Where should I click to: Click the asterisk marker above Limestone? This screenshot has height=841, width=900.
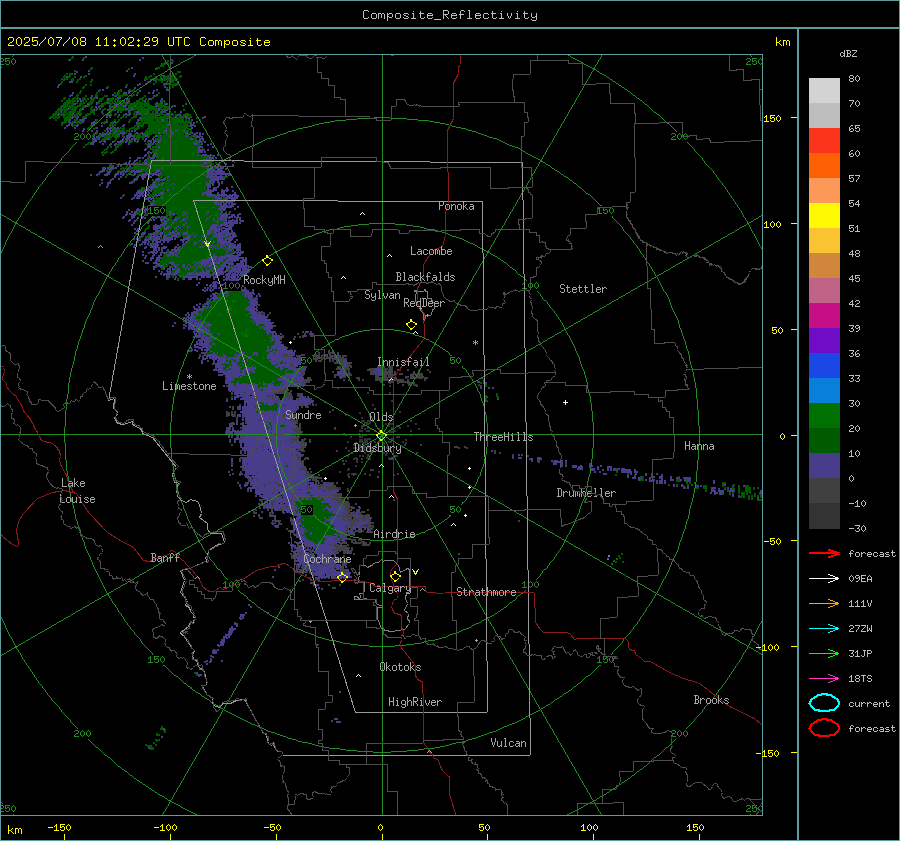[189, 377]
